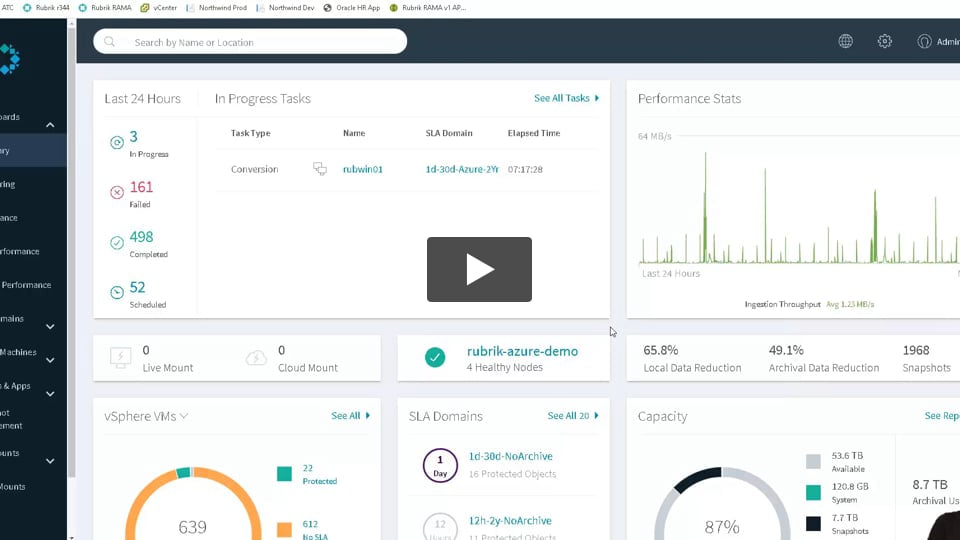Open the 1d-30d-Azure-2Yr SLA domain link

(x=462, y=169)
